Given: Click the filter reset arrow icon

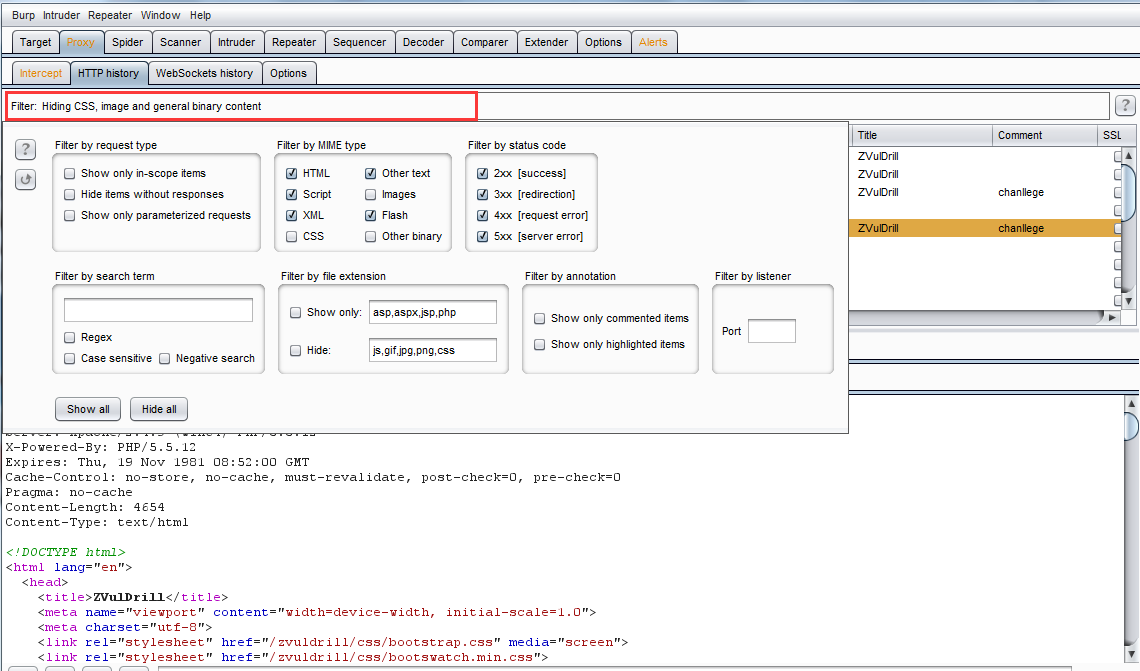Looking at the screenshot, I should (x=25, y=180).
